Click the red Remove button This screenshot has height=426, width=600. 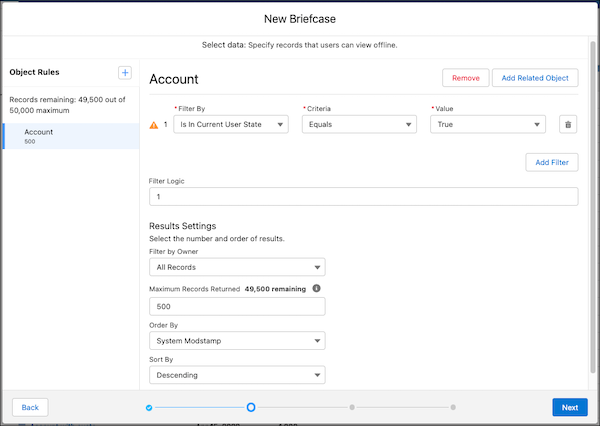click(466, 78)
